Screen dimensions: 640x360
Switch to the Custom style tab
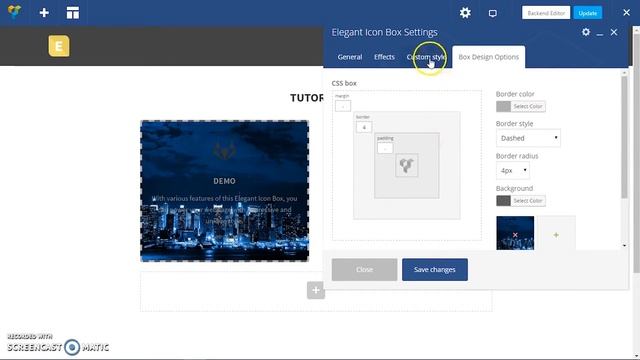point(426,57)
